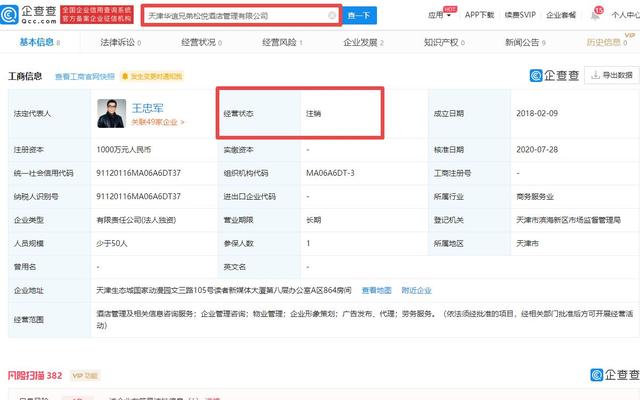The image size is (640, 400).
Task: Switch to the 企业发展 tab
Action: [363, 42]
